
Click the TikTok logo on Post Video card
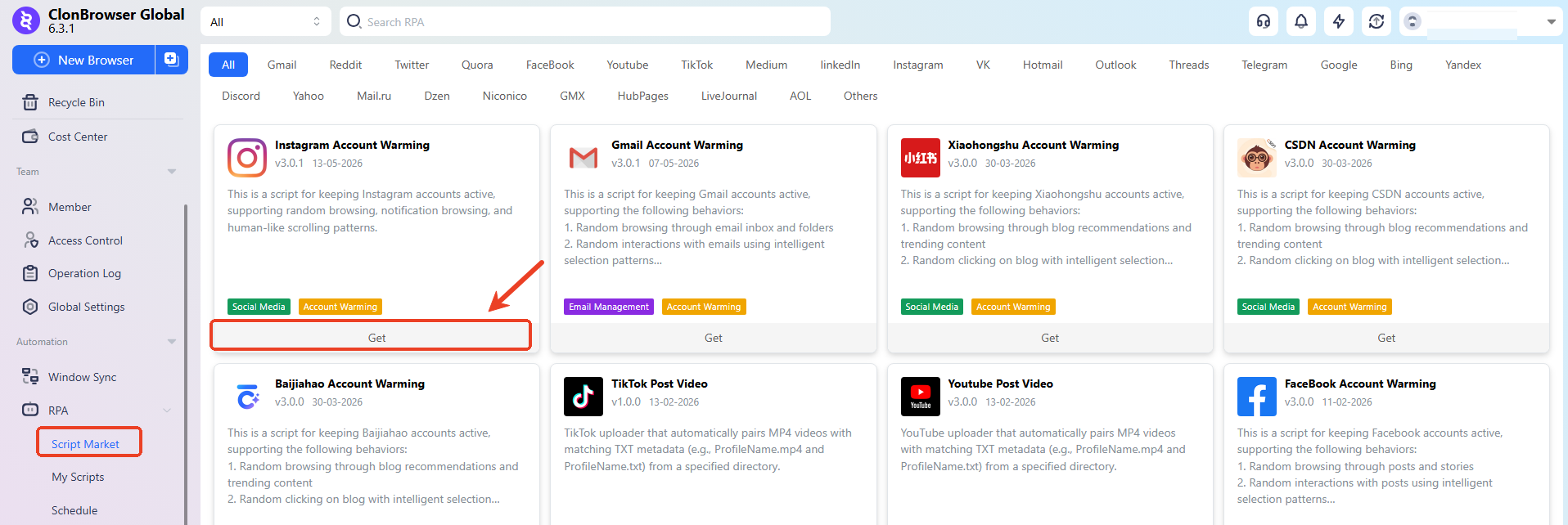pos(583,397)
